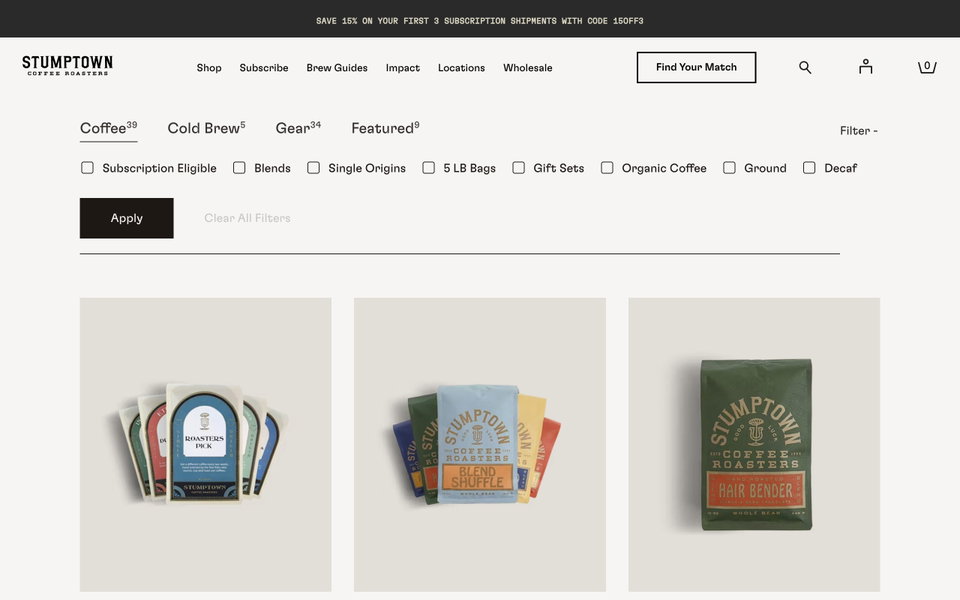960x600 pixels.
Task: Select the Coffee category tab
Action: pyautogui.click(x=108, y=129)
